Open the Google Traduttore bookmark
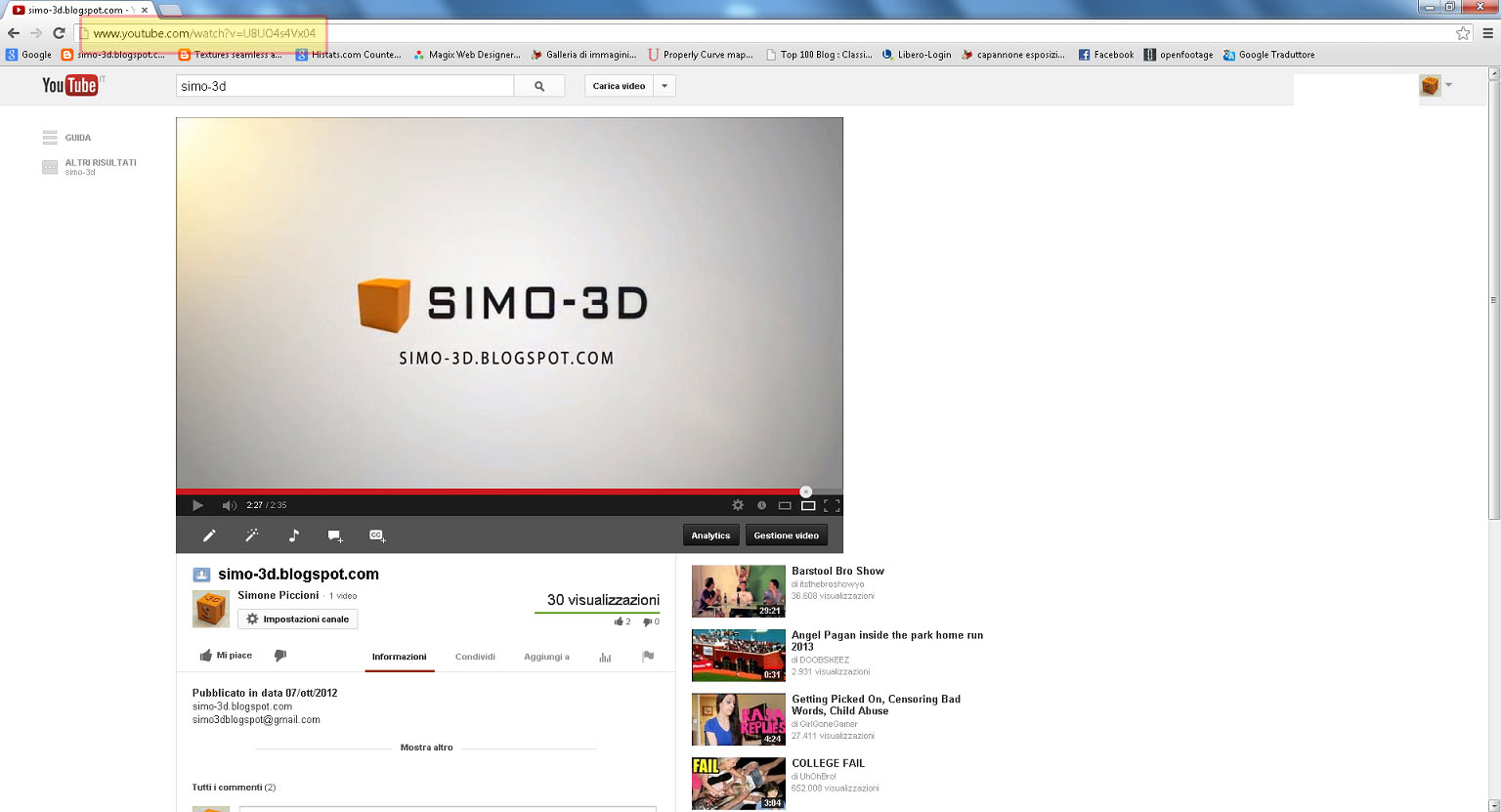 tap(1269, 55)
